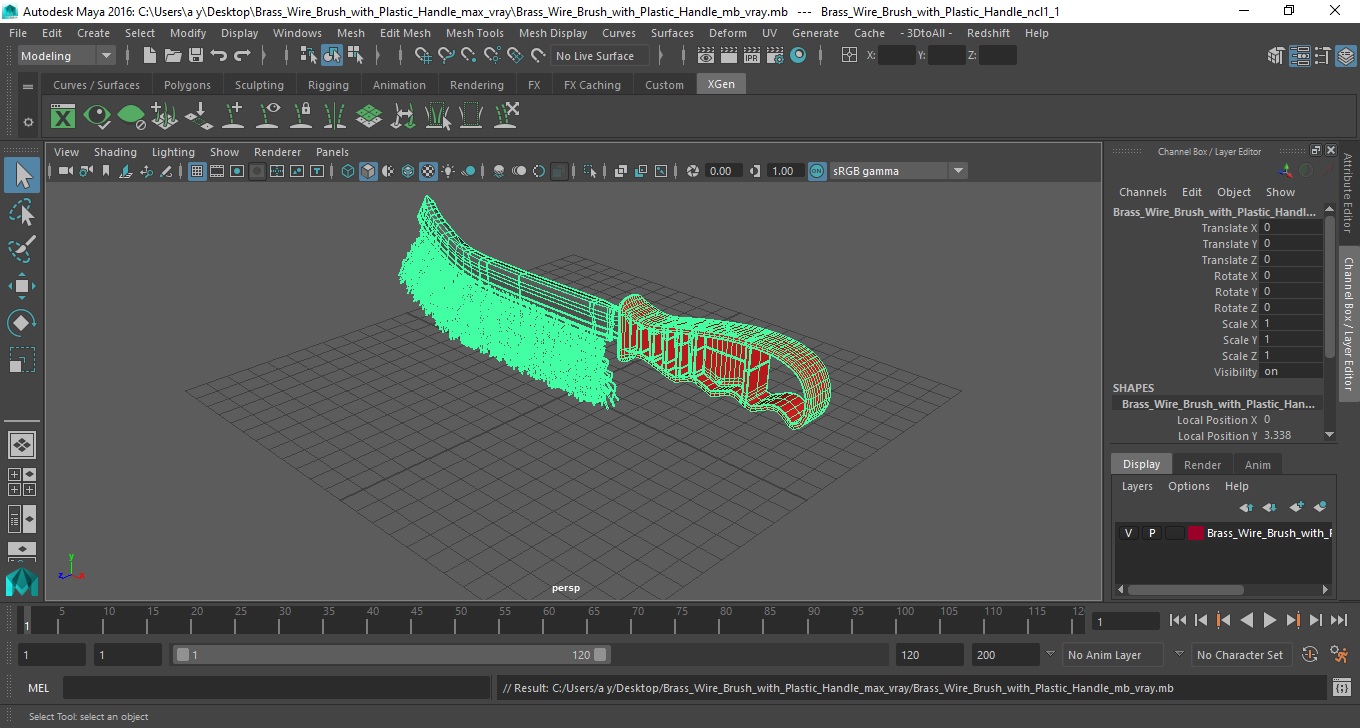Enable smooth shaded cube display
The height and width of the screenshot is (728, 1360).
pyautogui.click(x=368, y=171)
